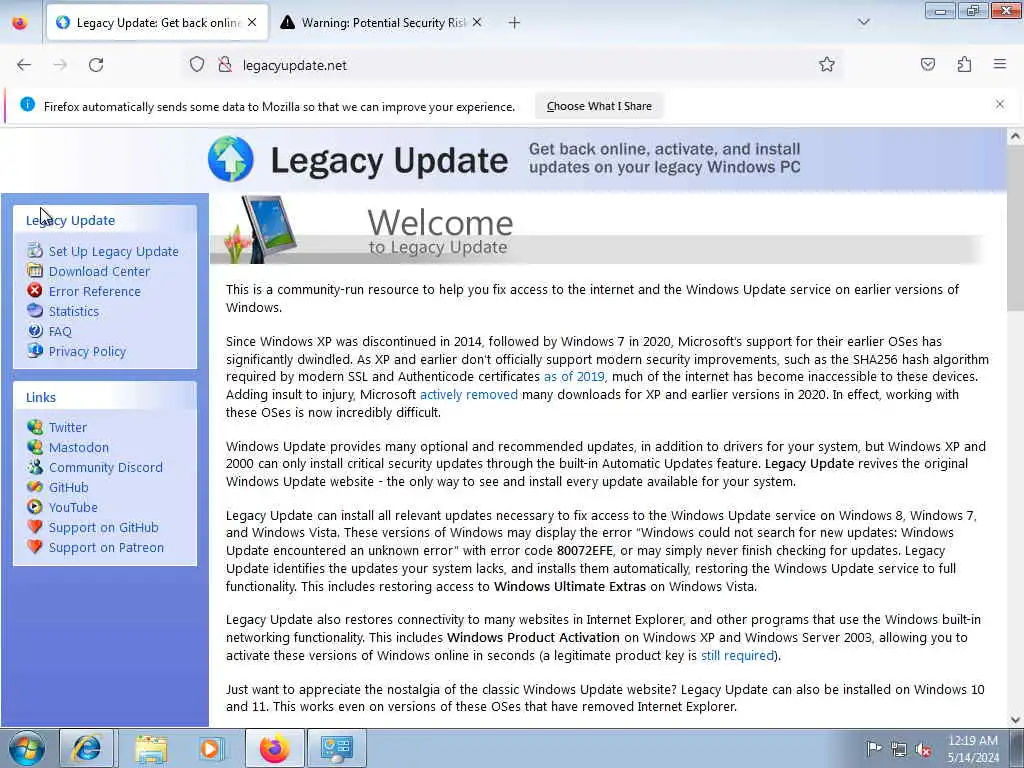This screenshot has height=768, width=1024.
Task: Open Twitter link in sidebar
Action: click(x=68, y=427)
